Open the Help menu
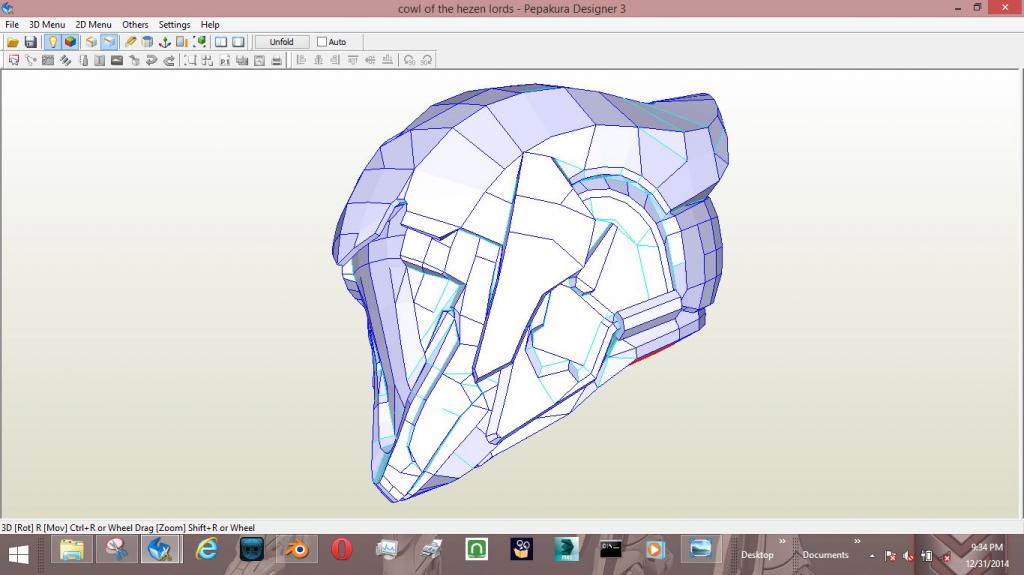 pyautogui.click(x=210, y=24)
